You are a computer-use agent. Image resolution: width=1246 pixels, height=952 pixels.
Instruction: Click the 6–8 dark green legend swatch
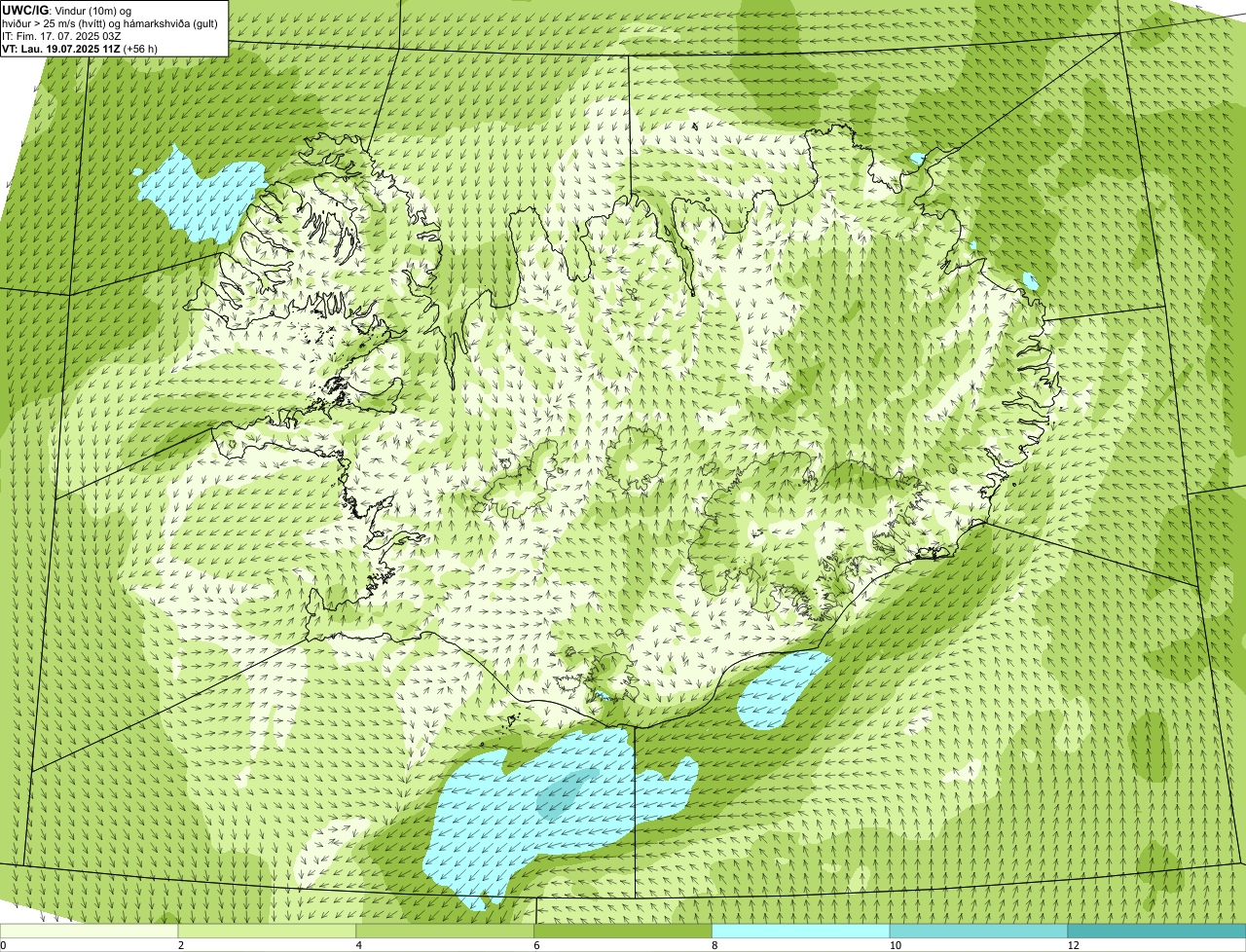tap(623, 931)
